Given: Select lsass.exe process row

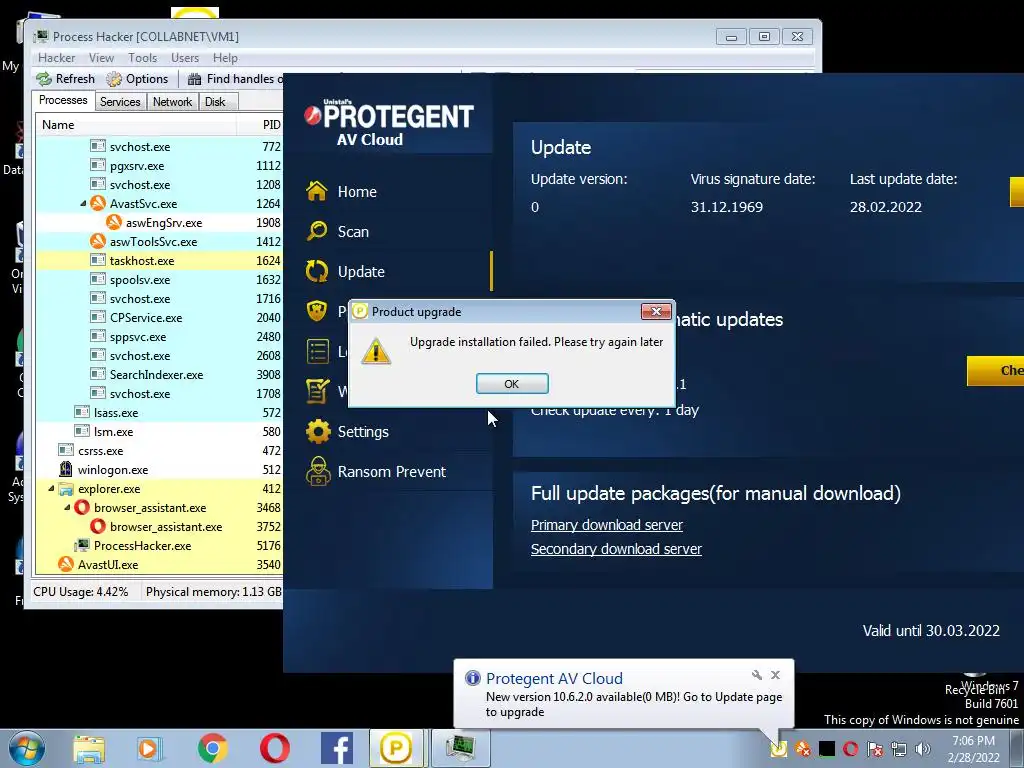Looking at the screenshot, I should pos(159,413).
